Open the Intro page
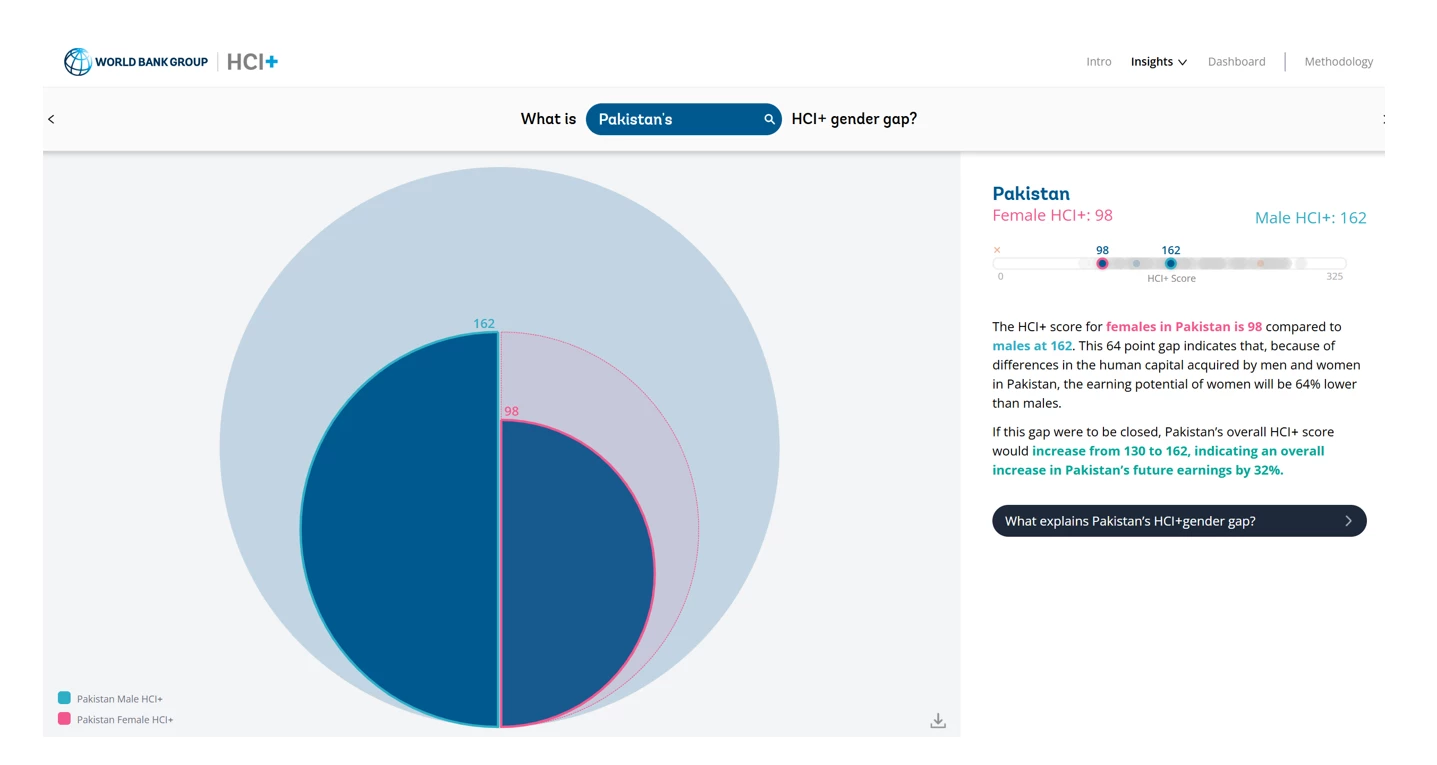1437x765 pixels. (1098, 62)
